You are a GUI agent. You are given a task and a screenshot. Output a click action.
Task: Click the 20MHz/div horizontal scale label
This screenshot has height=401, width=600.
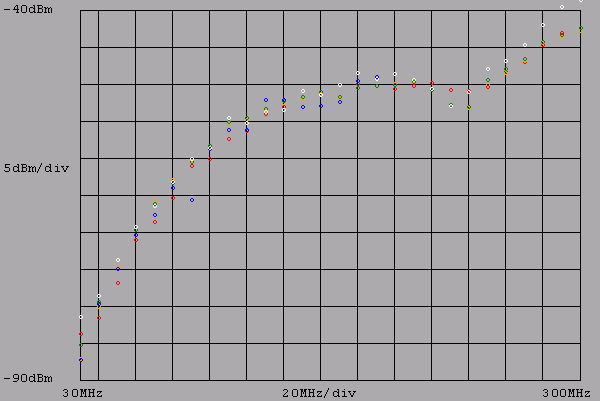(x=319, y=393)
